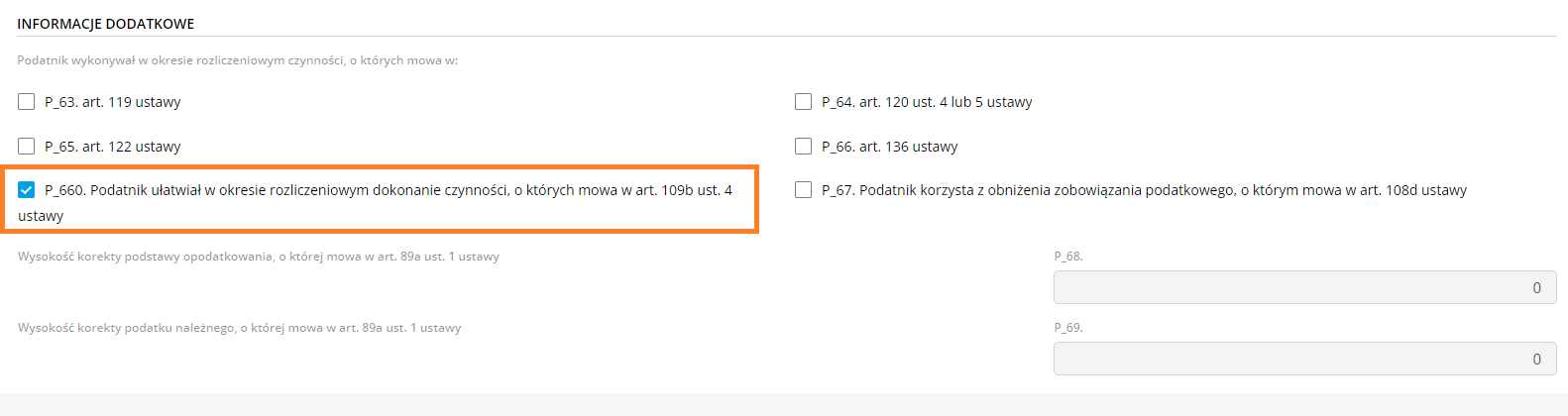Click the P_660 'Podatnik ułatwiał' label text
Viewport: 1568px width, 416px height.
point(389,190)
